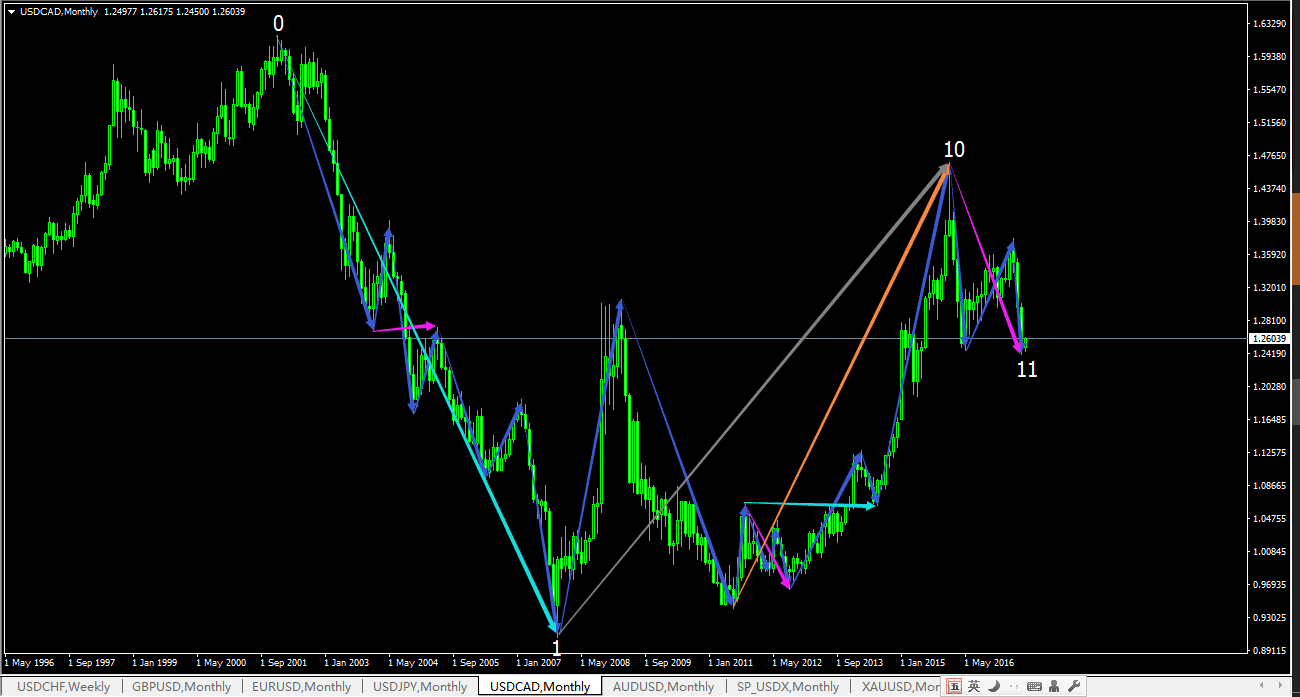
Task: Select the EURUSD,Monthly chart tab
Action: [301, 686]
